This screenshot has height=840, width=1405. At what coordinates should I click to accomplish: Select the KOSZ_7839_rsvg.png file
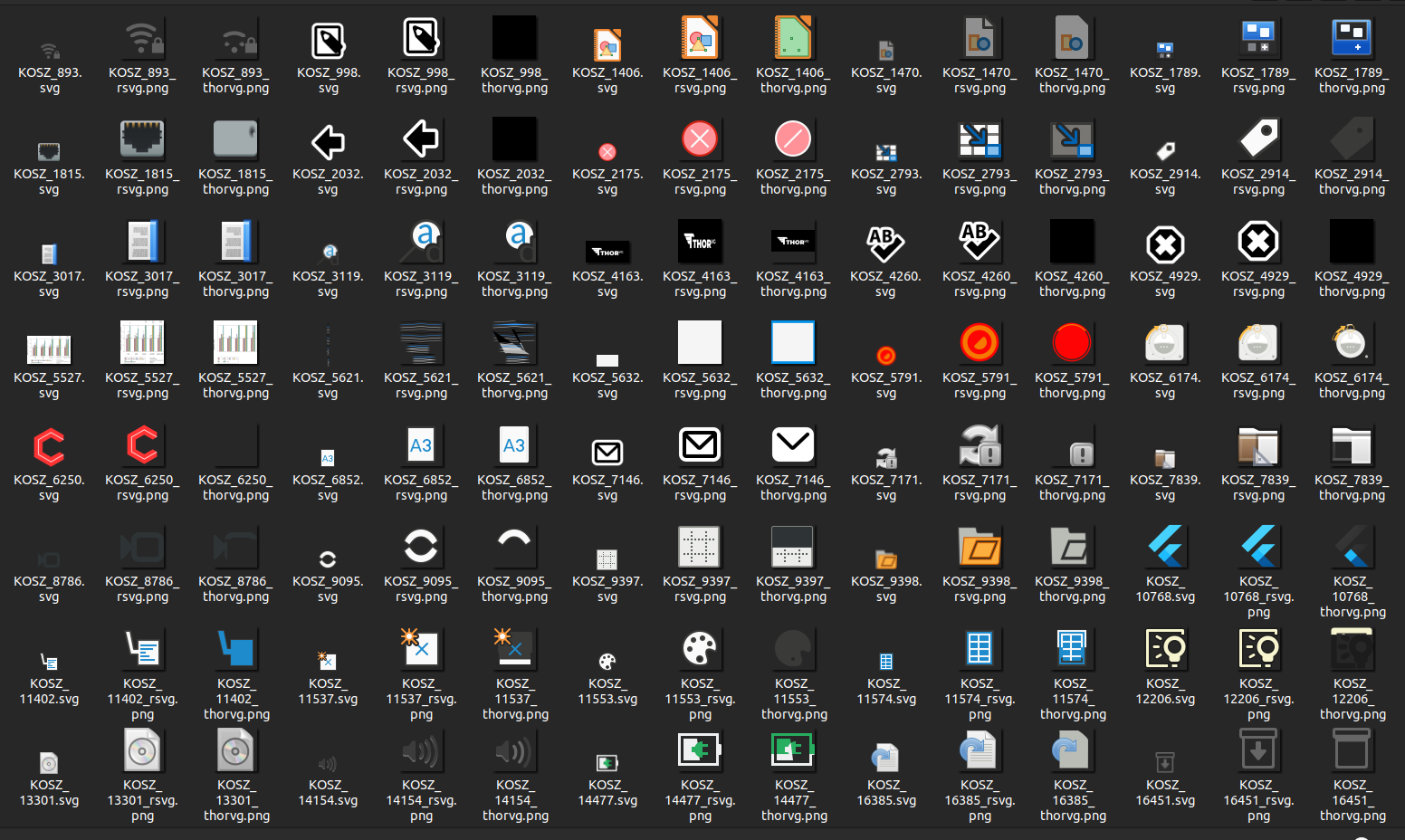[x=1258, y=445]
